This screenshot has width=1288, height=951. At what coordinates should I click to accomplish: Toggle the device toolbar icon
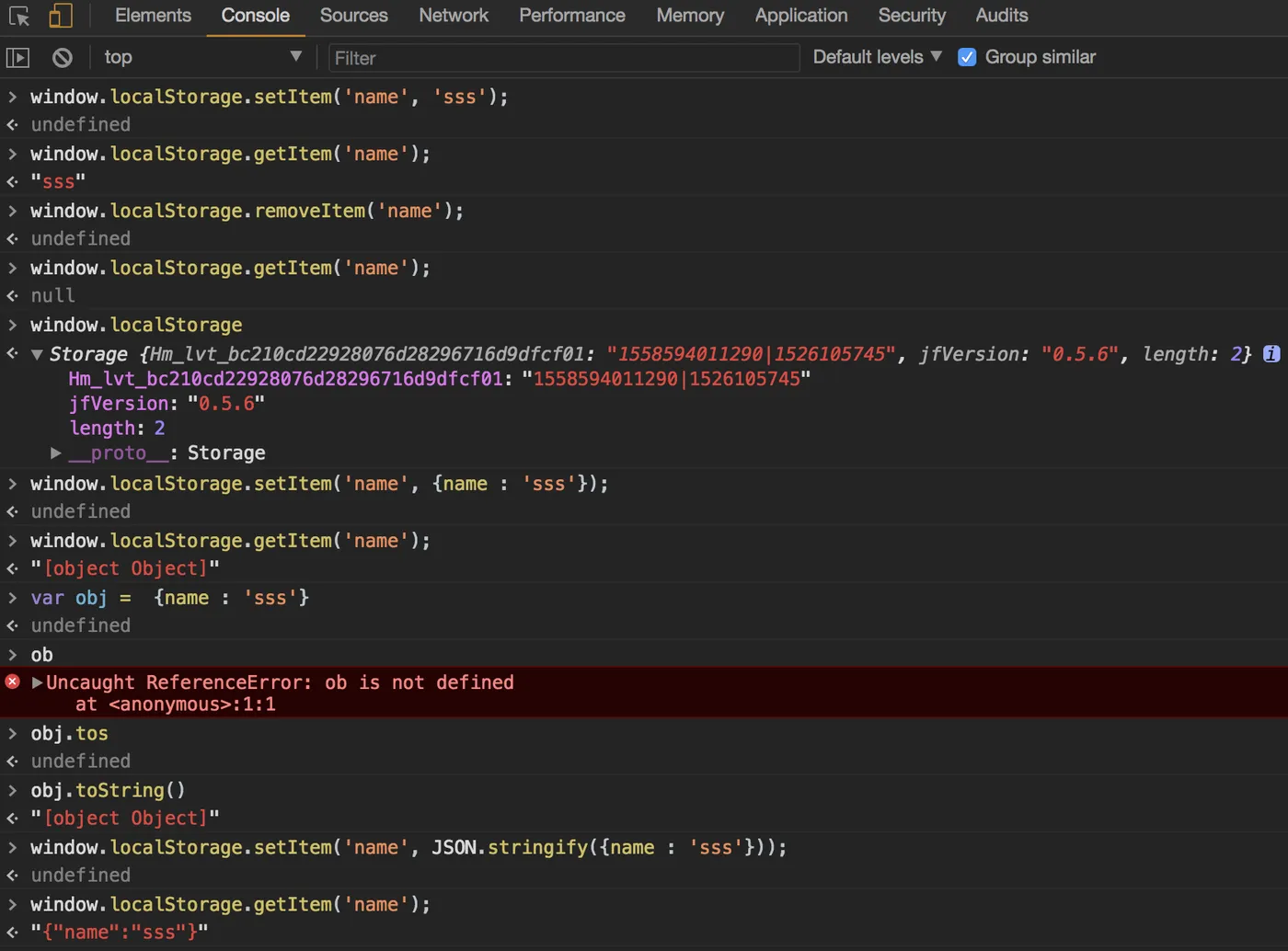(x=61, y=16)
